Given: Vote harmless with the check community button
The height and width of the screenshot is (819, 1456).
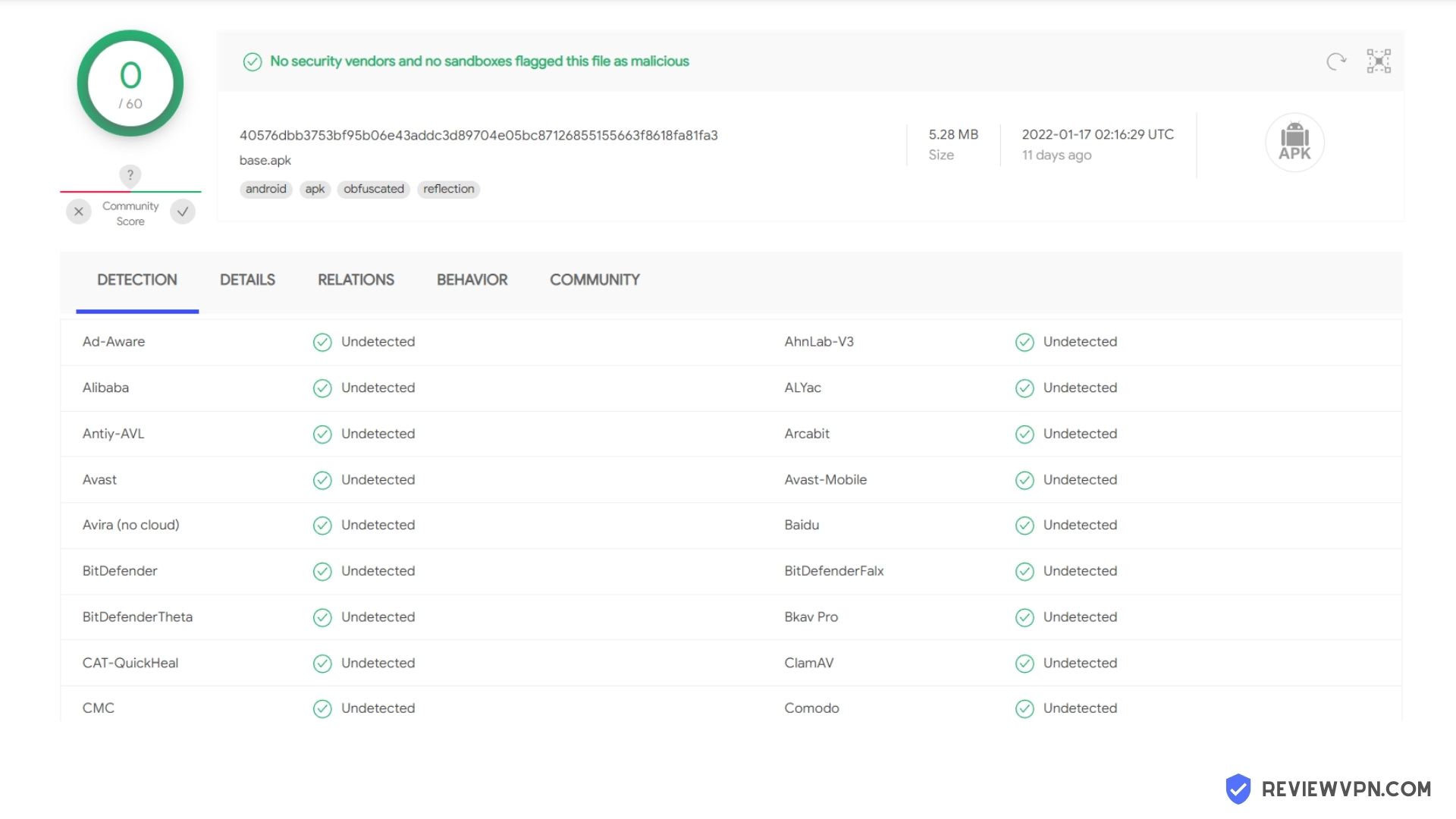Looking at the screenshot, I should [183, 212].
